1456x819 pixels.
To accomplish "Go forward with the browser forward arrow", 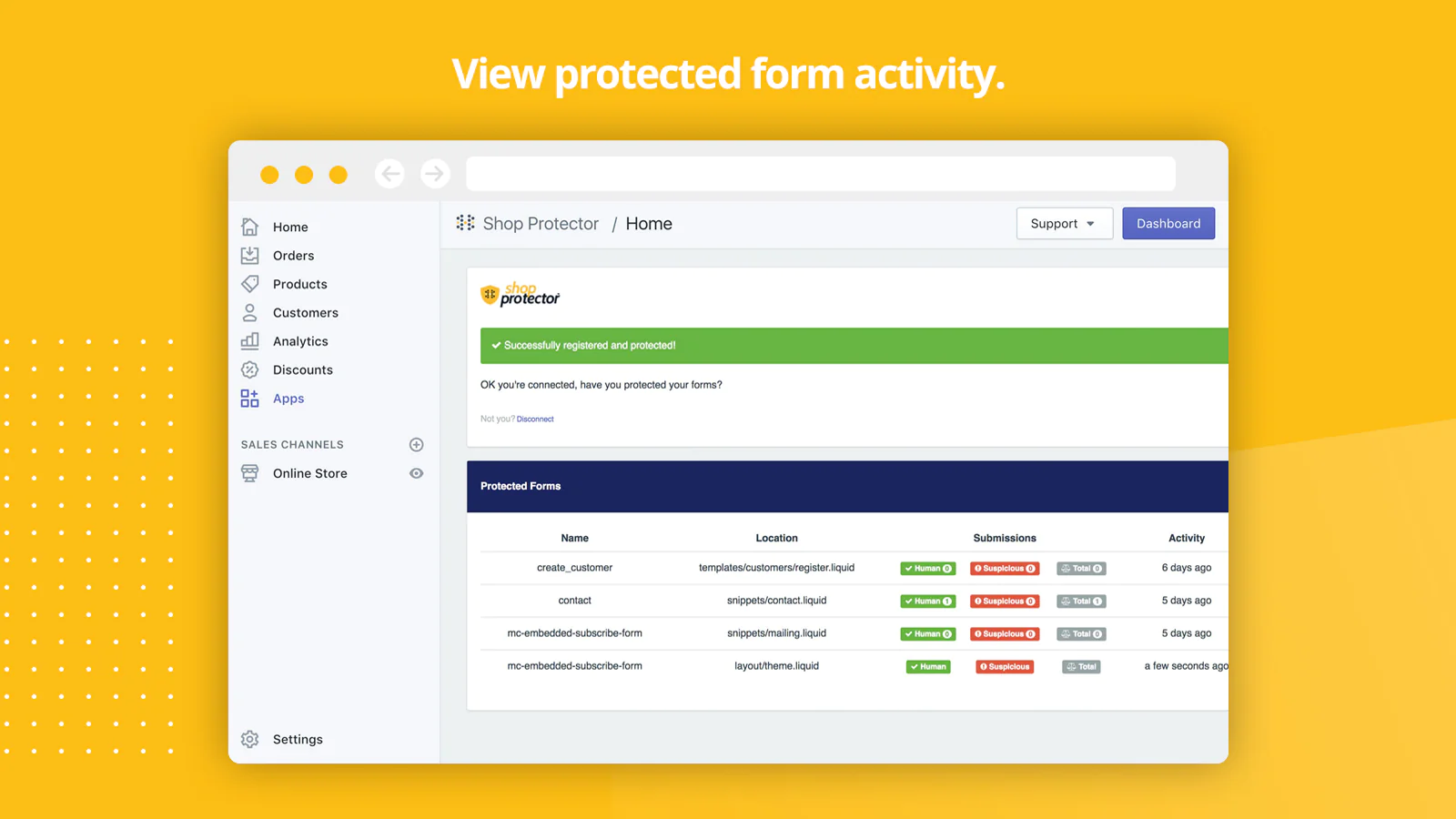I will tap(435, 174).
